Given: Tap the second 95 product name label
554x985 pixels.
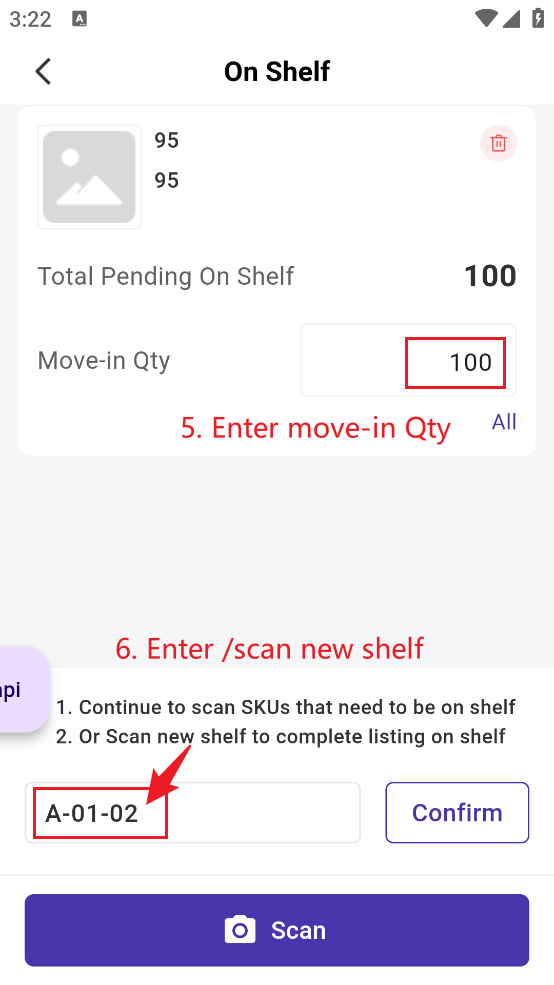Looking at the screenshot, I should coord(167,180).
